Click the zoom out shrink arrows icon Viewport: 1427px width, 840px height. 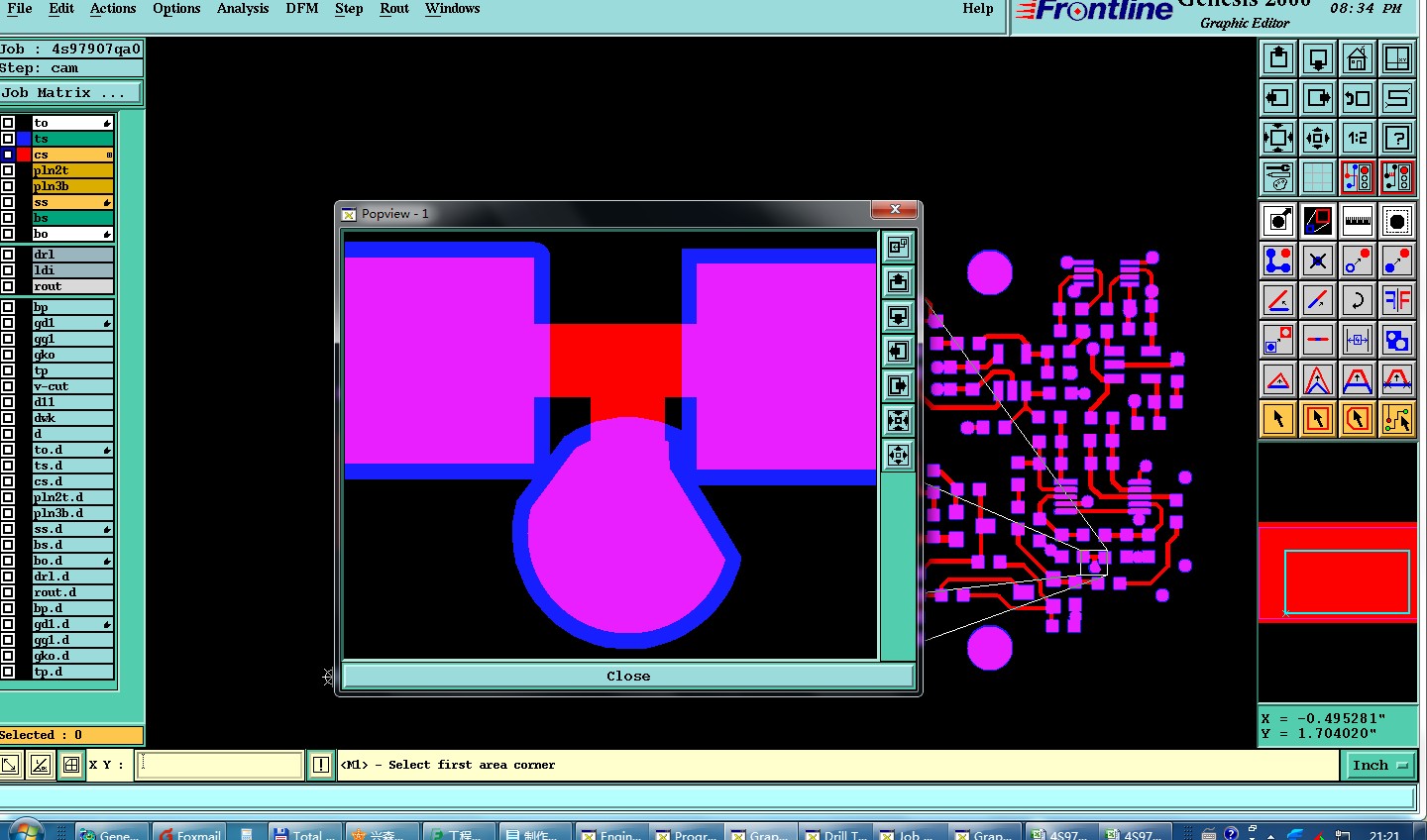[1318, 138]
